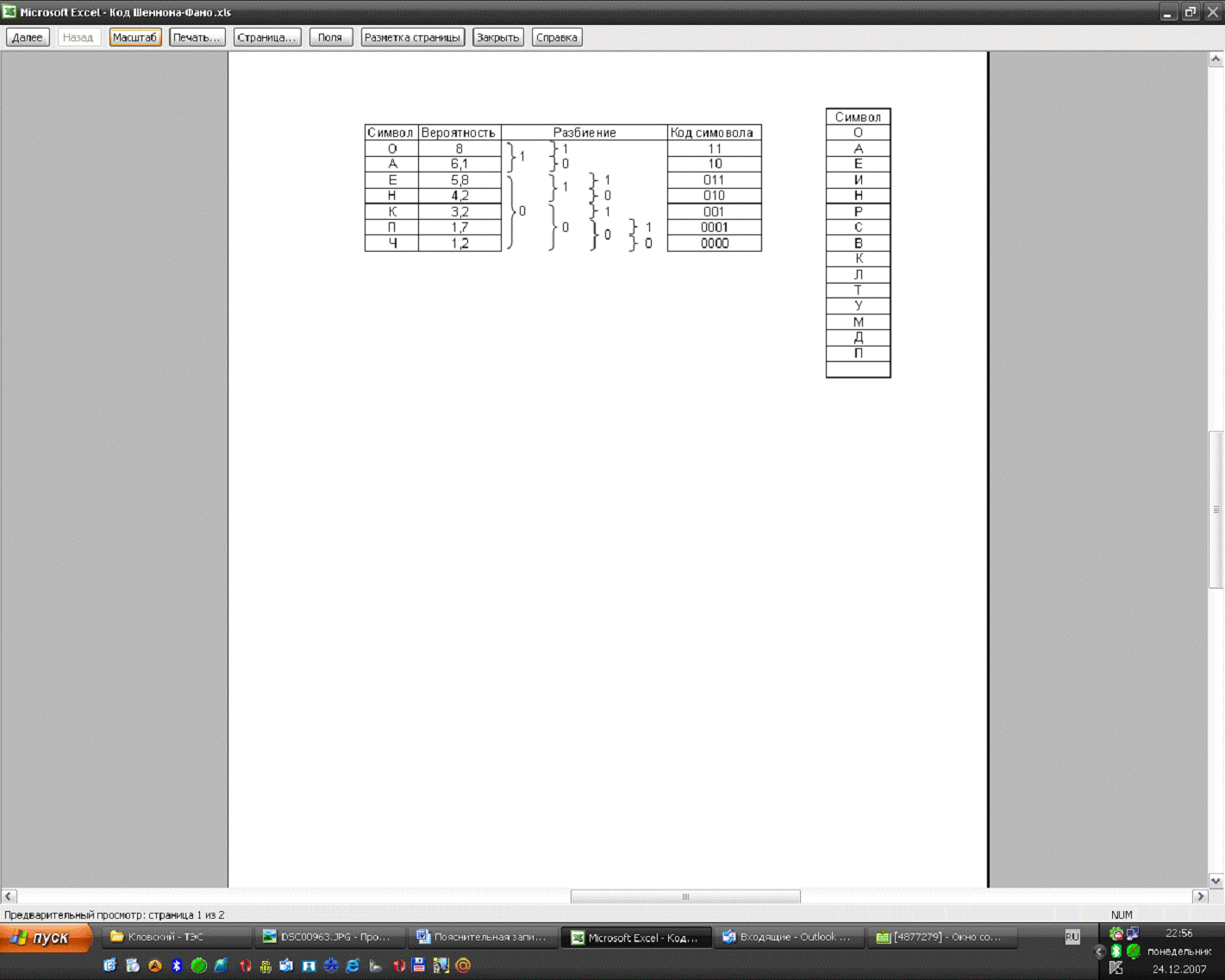Image resolution: width=1225 pixels, height=980 pixels.
Task: Click the blue floppy disk Quick Launch icon
Action: tap(419, 965)
